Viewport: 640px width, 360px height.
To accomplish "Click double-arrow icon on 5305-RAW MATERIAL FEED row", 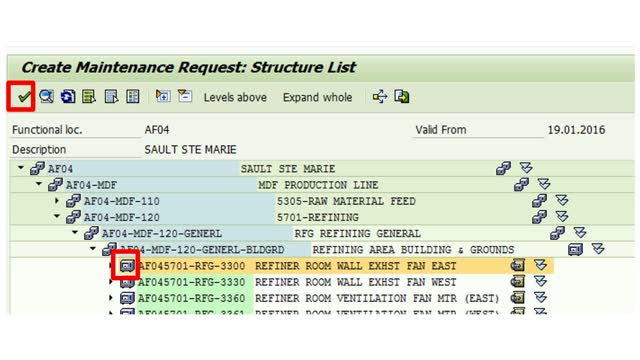I will point(562,200).
